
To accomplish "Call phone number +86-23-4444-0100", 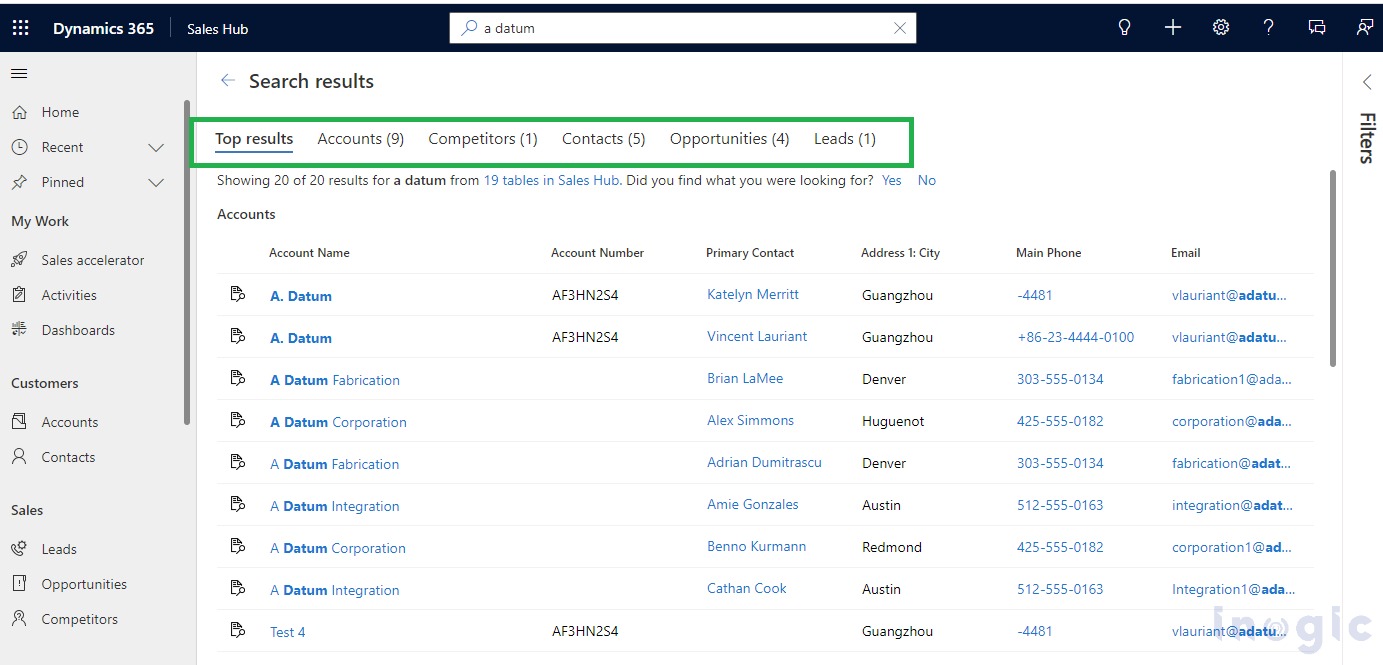I will [1076, 338].
